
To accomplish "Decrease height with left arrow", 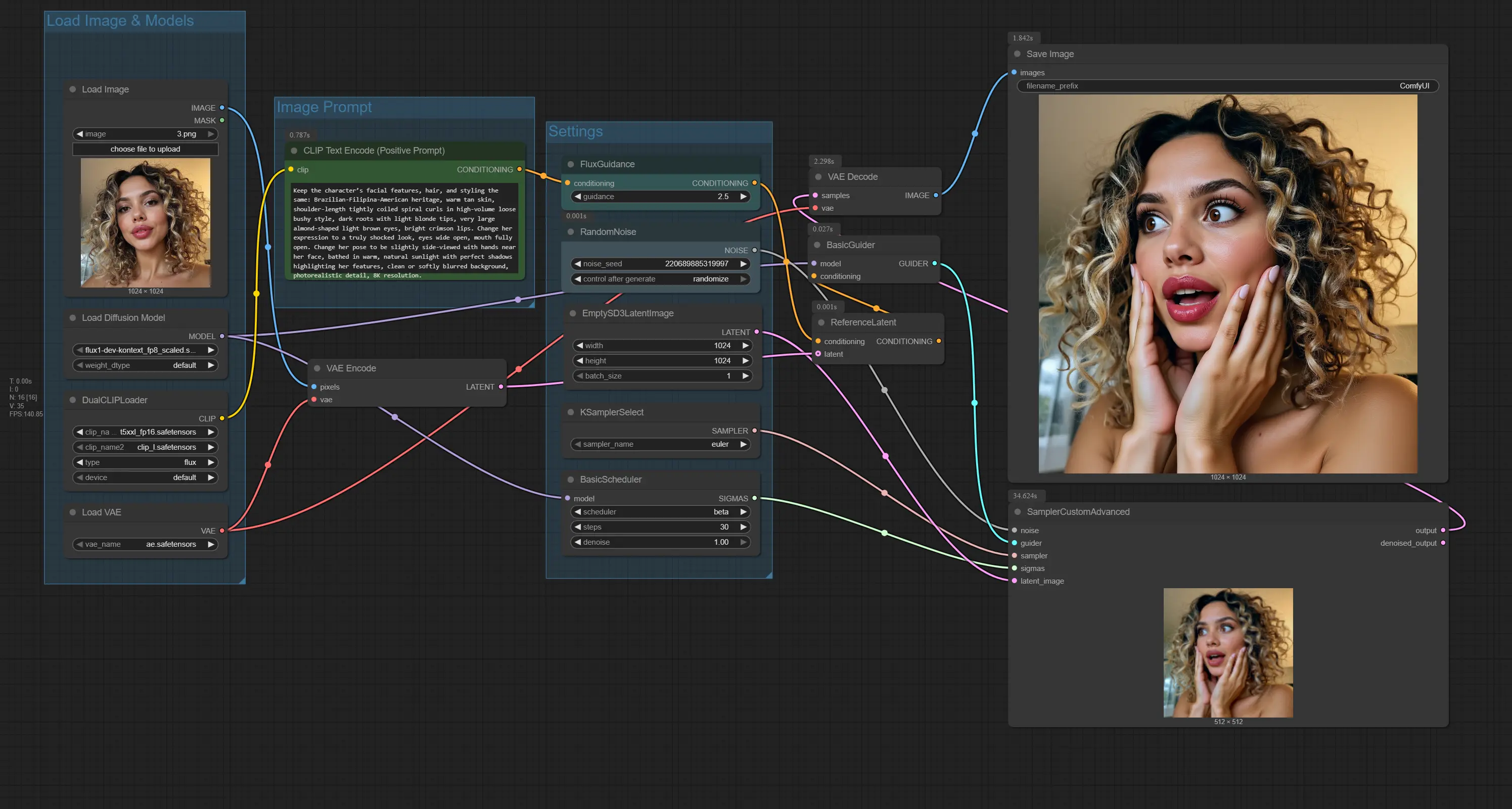I will pos(579,361).
